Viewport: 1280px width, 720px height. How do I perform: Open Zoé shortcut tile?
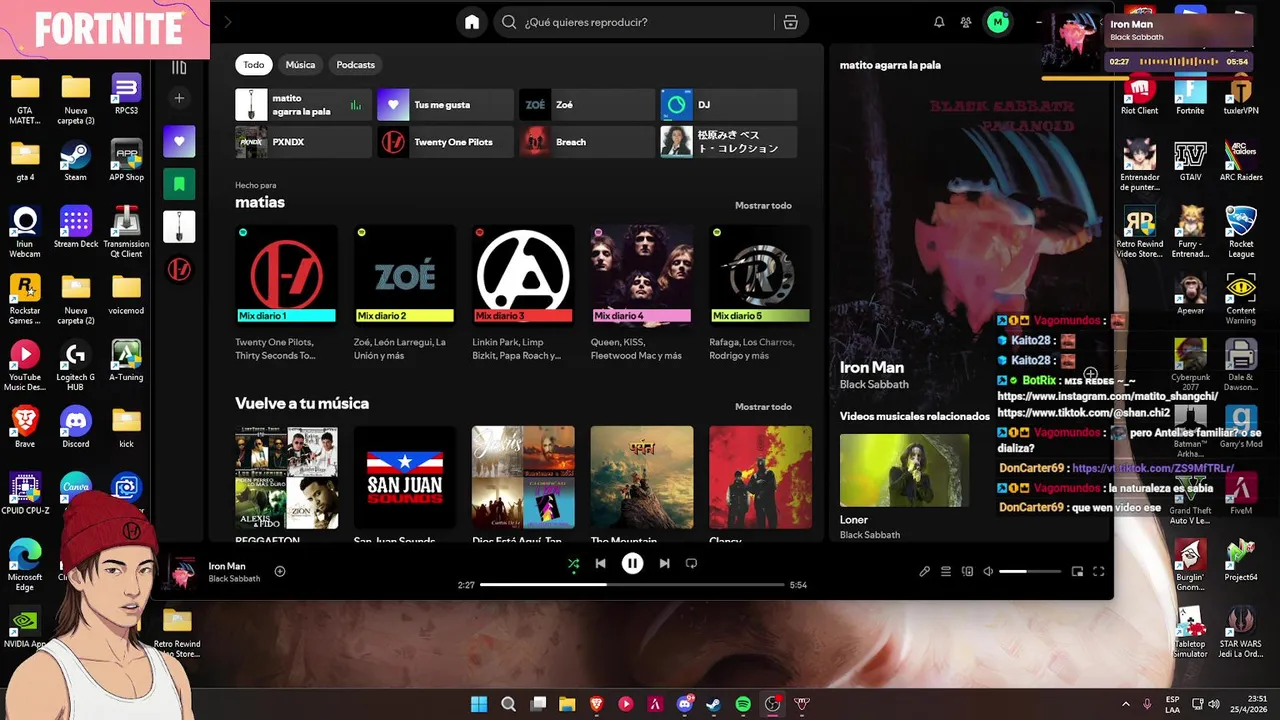587,105
